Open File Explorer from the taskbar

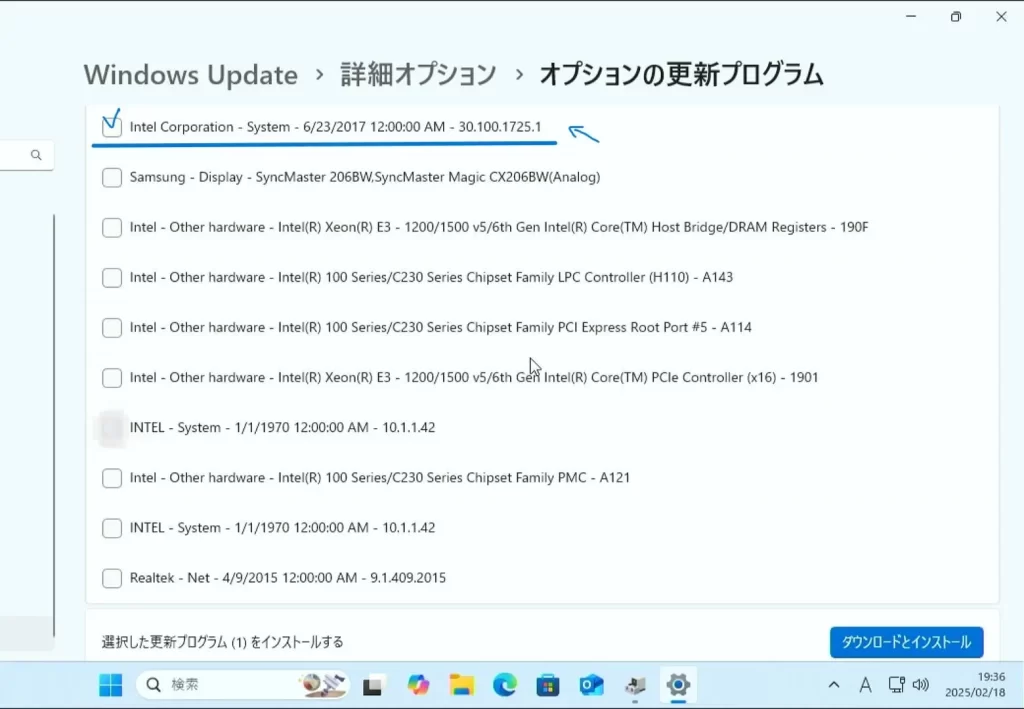[x=461, y=685]
